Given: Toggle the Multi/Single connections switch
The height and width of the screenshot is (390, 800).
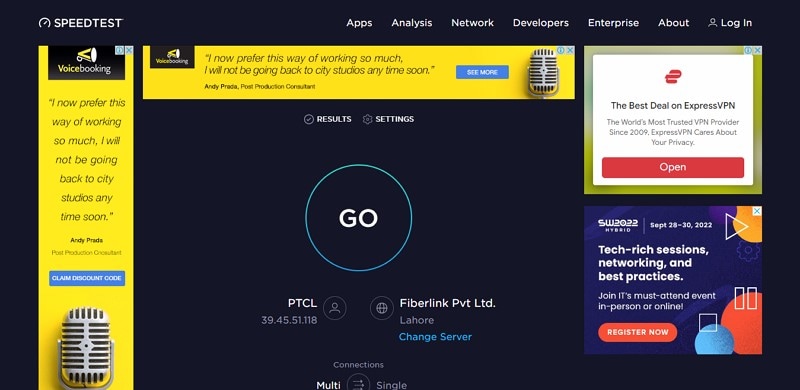Looking at the screenshot, I should [358, 384].
